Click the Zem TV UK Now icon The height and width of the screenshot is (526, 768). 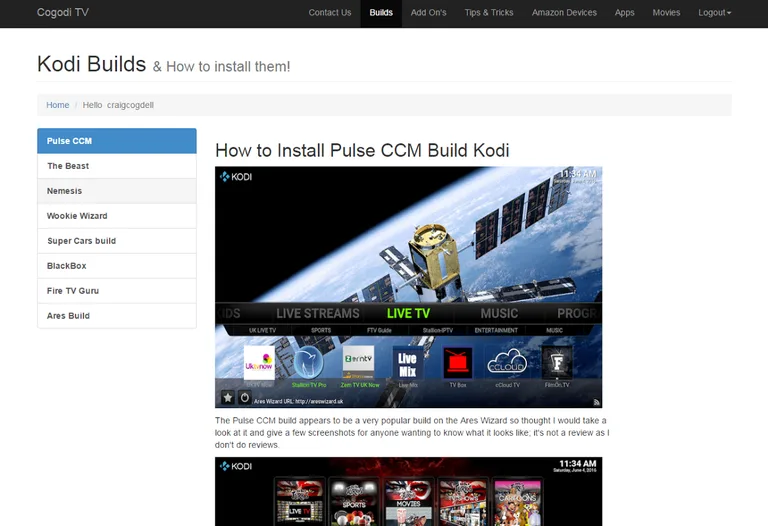[x=359, y=362]
